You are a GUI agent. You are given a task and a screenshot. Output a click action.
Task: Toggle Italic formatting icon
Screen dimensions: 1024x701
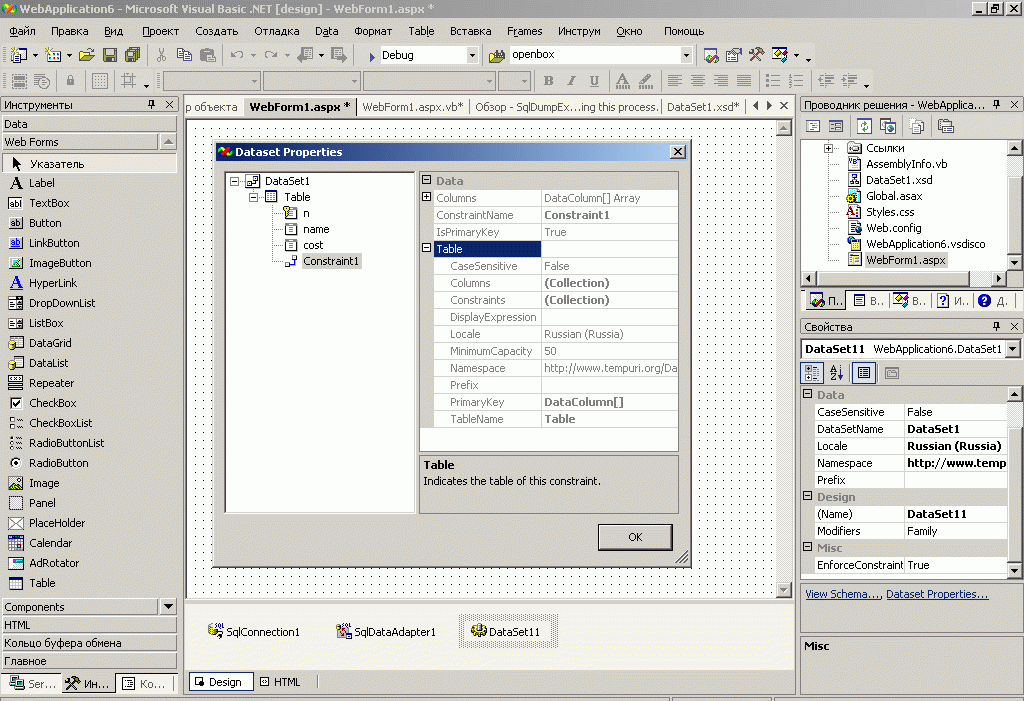coord(571,80)
